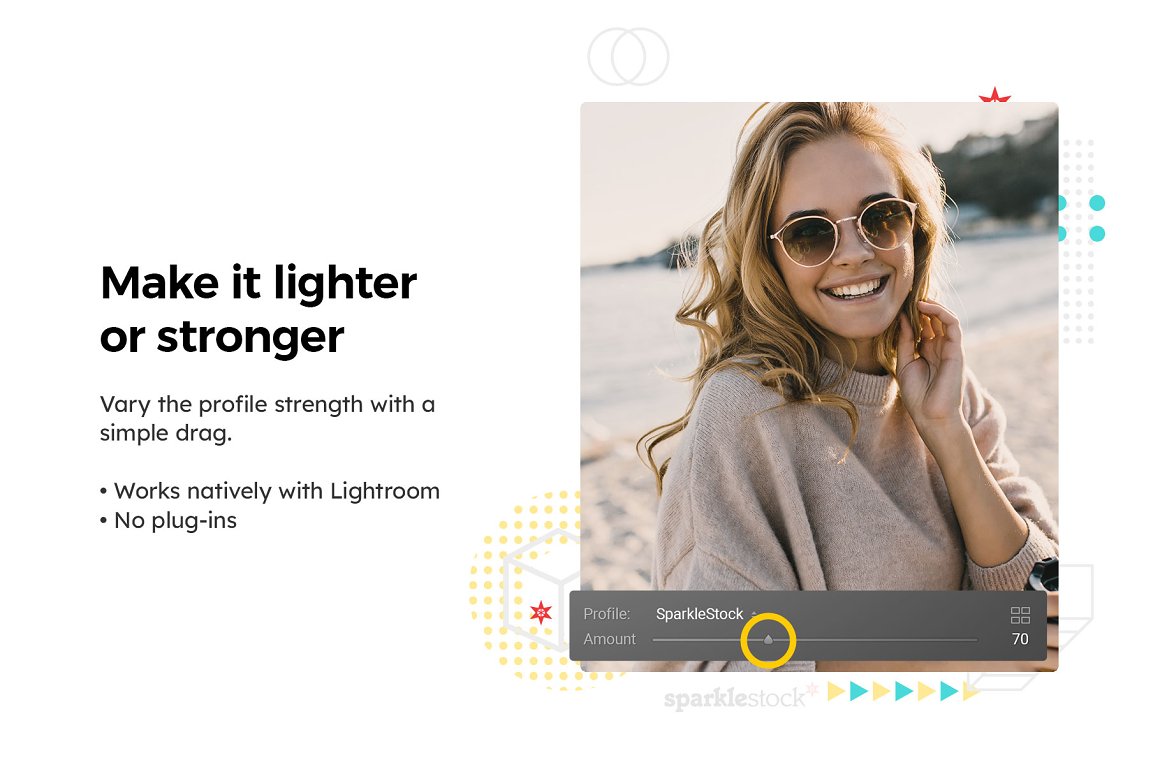Click the woman's portrait photo
The image size is (1160, 774).
pos(819,346)
